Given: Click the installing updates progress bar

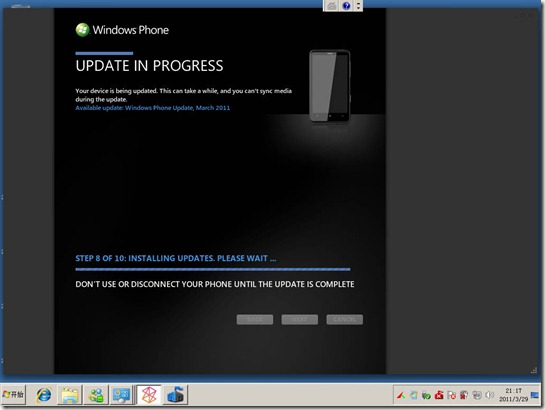Looking at the screenshot, I should pos(213,269).
